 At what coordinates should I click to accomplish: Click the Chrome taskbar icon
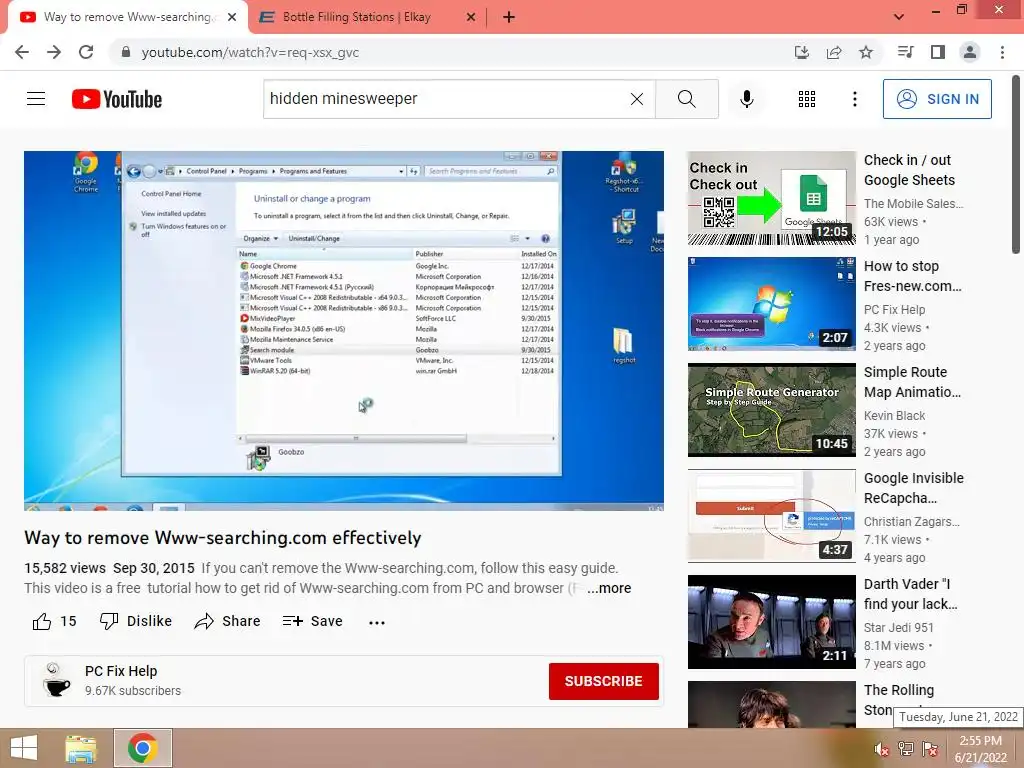click(x=142, y=748)
